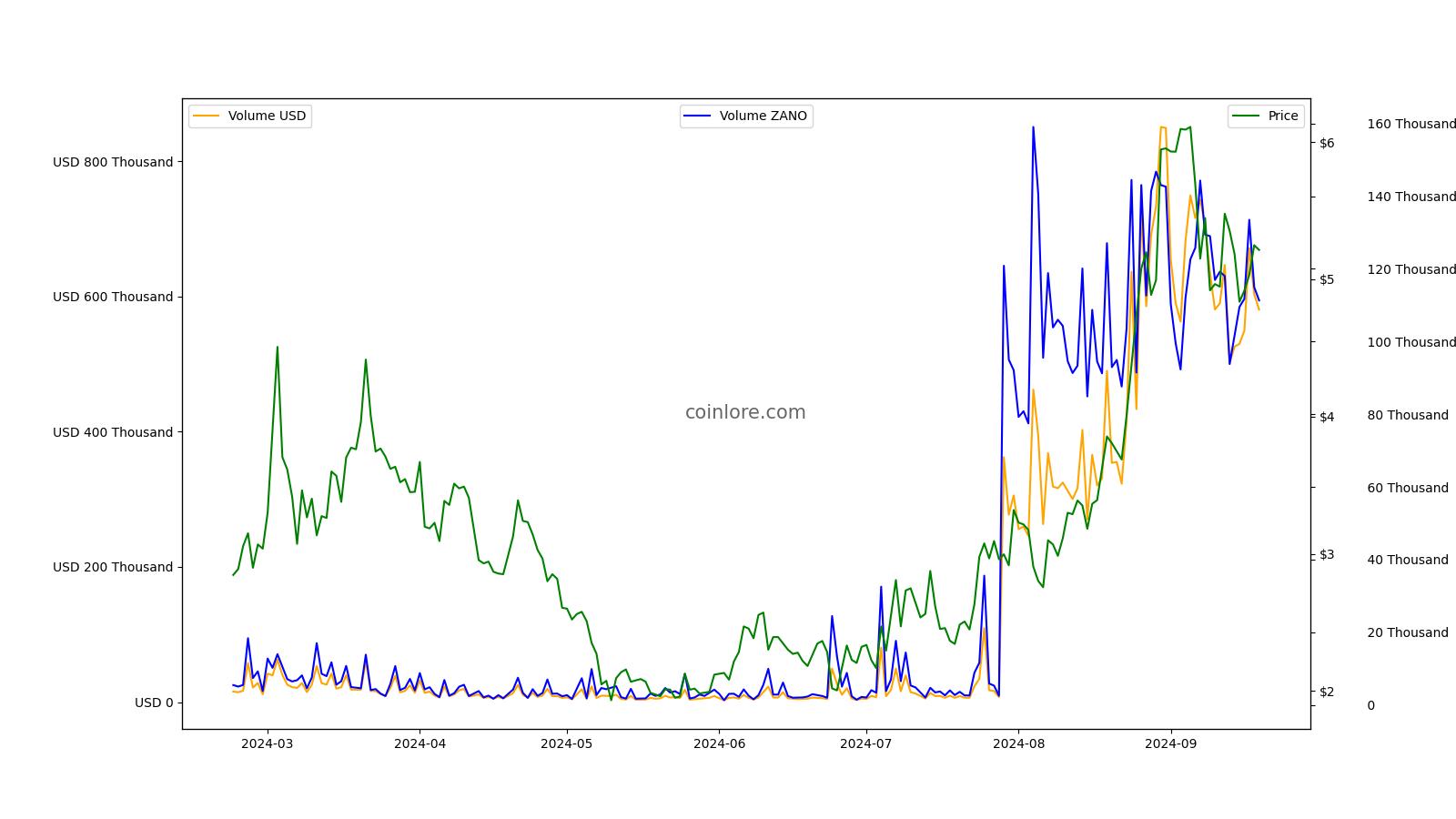Click the 2024-07 date tick label
Screen dimensions: 1456x819
pyautogui.click(x=866, y=743)
